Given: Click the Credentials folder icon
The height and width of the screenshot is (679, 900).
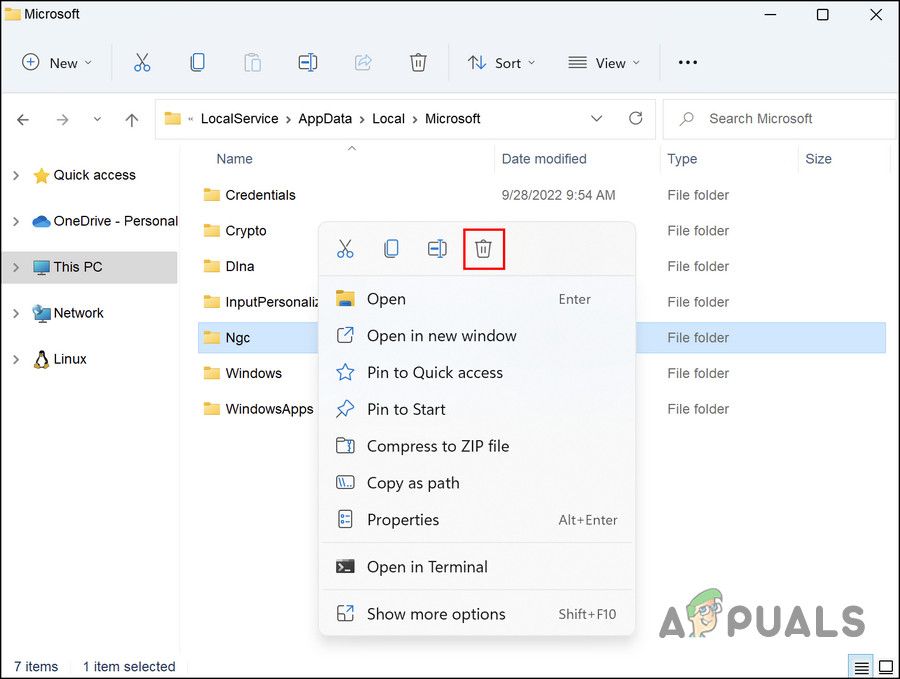Looking at the screenshot, I should click(x=211, y=195).
